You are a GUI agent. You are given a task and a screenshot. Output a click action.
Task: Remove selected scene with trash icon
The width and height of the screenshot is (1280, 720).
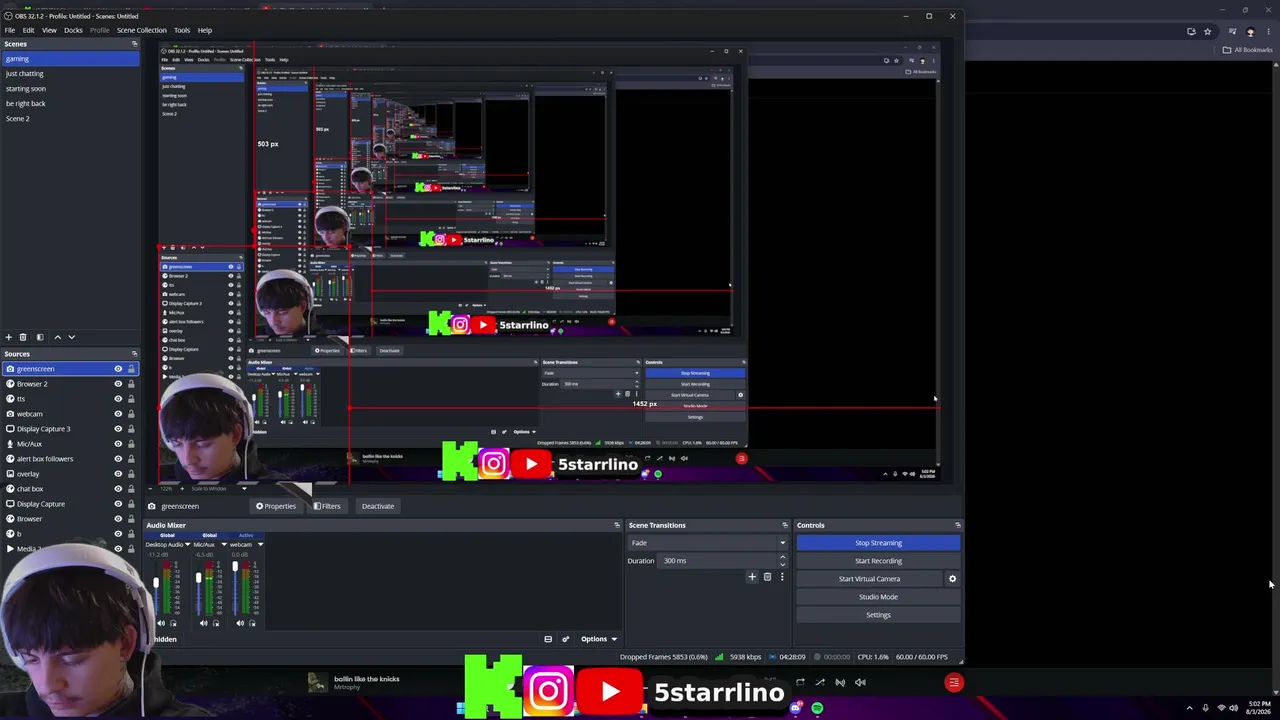click(24, 337)
